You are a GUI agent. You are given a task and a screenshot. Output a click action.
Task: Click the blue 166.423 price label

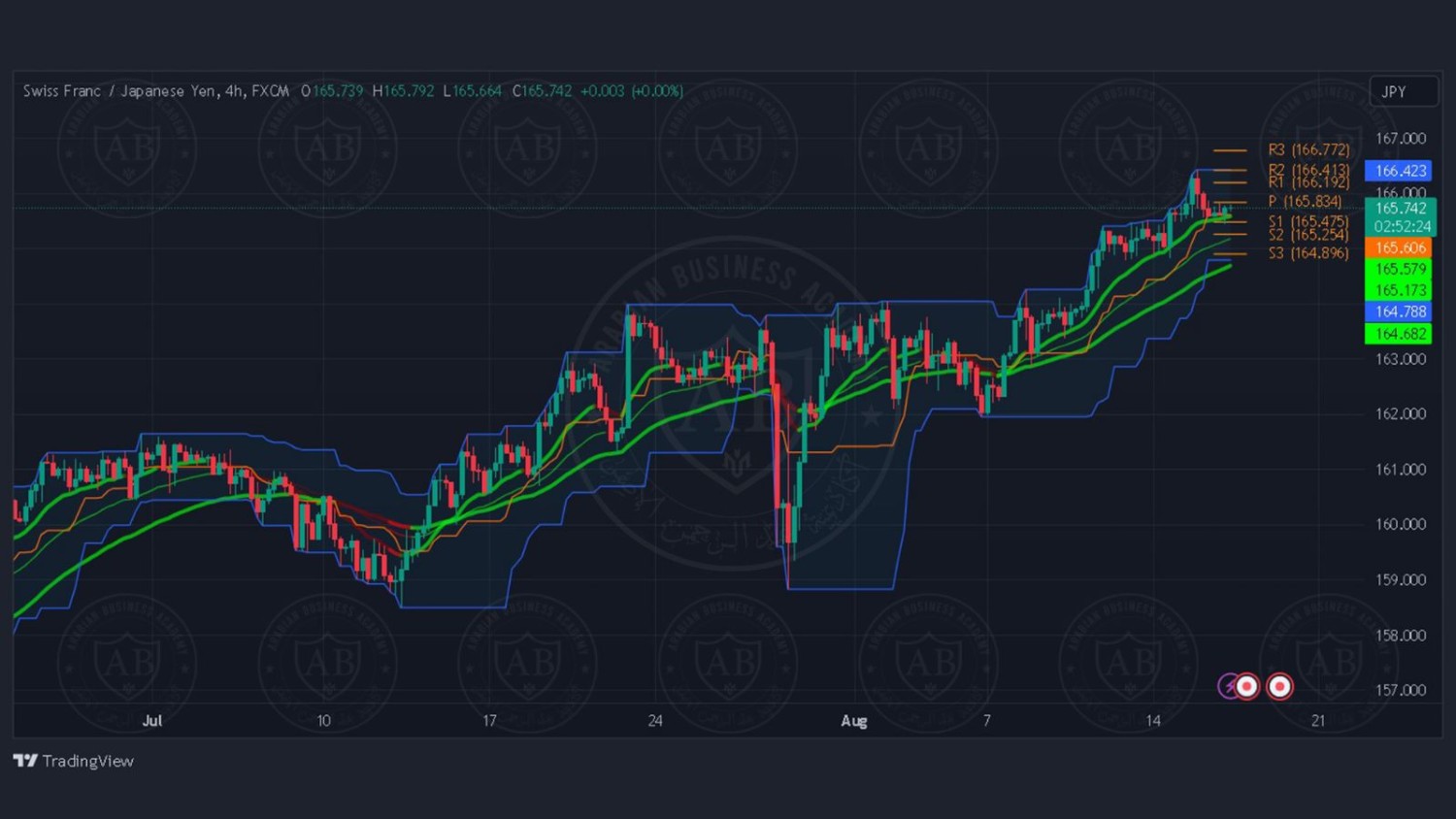pos(1398,171)
